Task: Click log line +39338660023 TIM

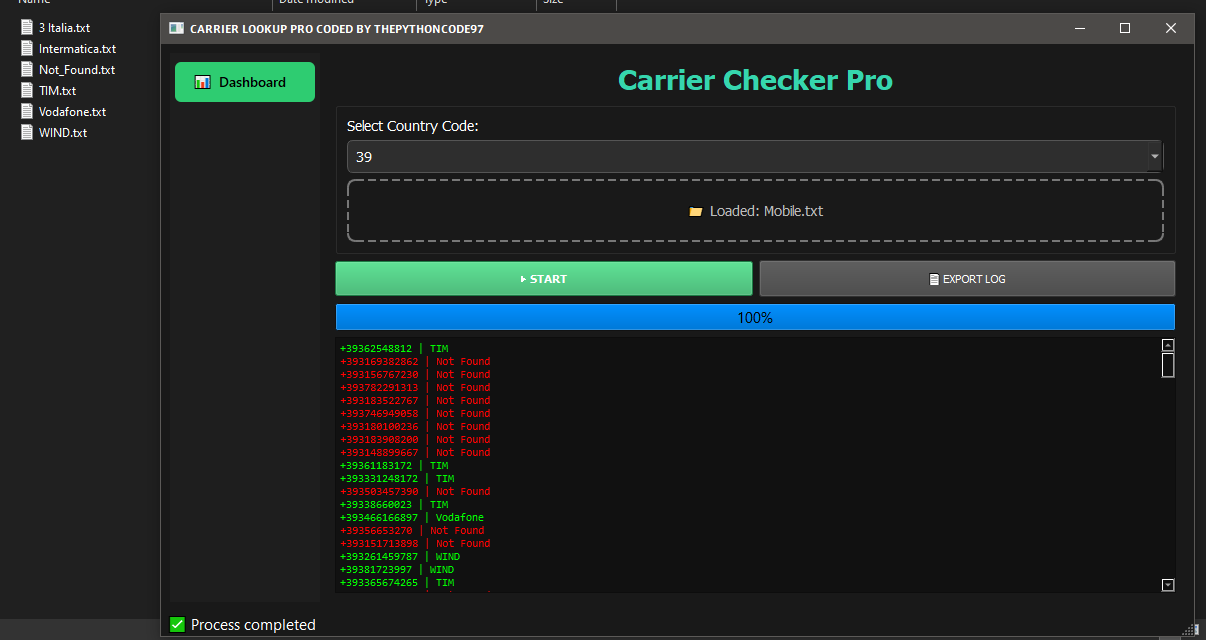Action: [394, 505]
